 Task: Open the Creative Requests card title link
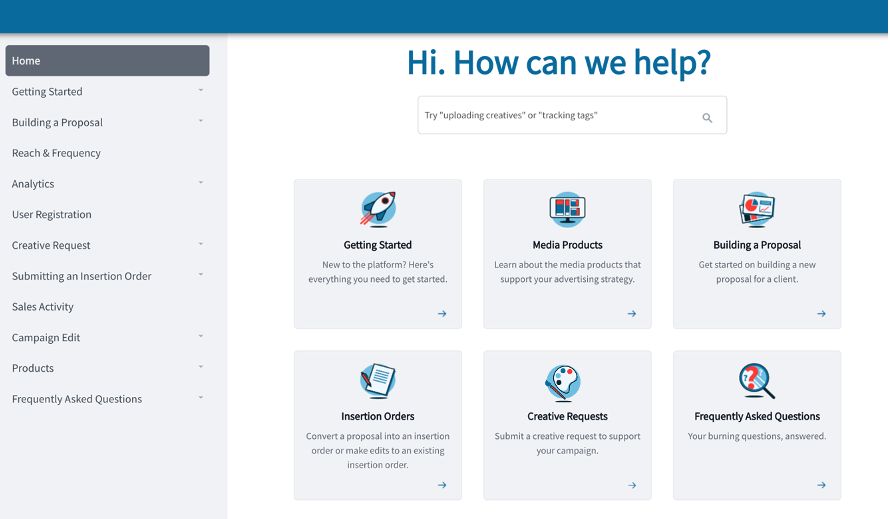pyautogui.click(x=567, y=416)
